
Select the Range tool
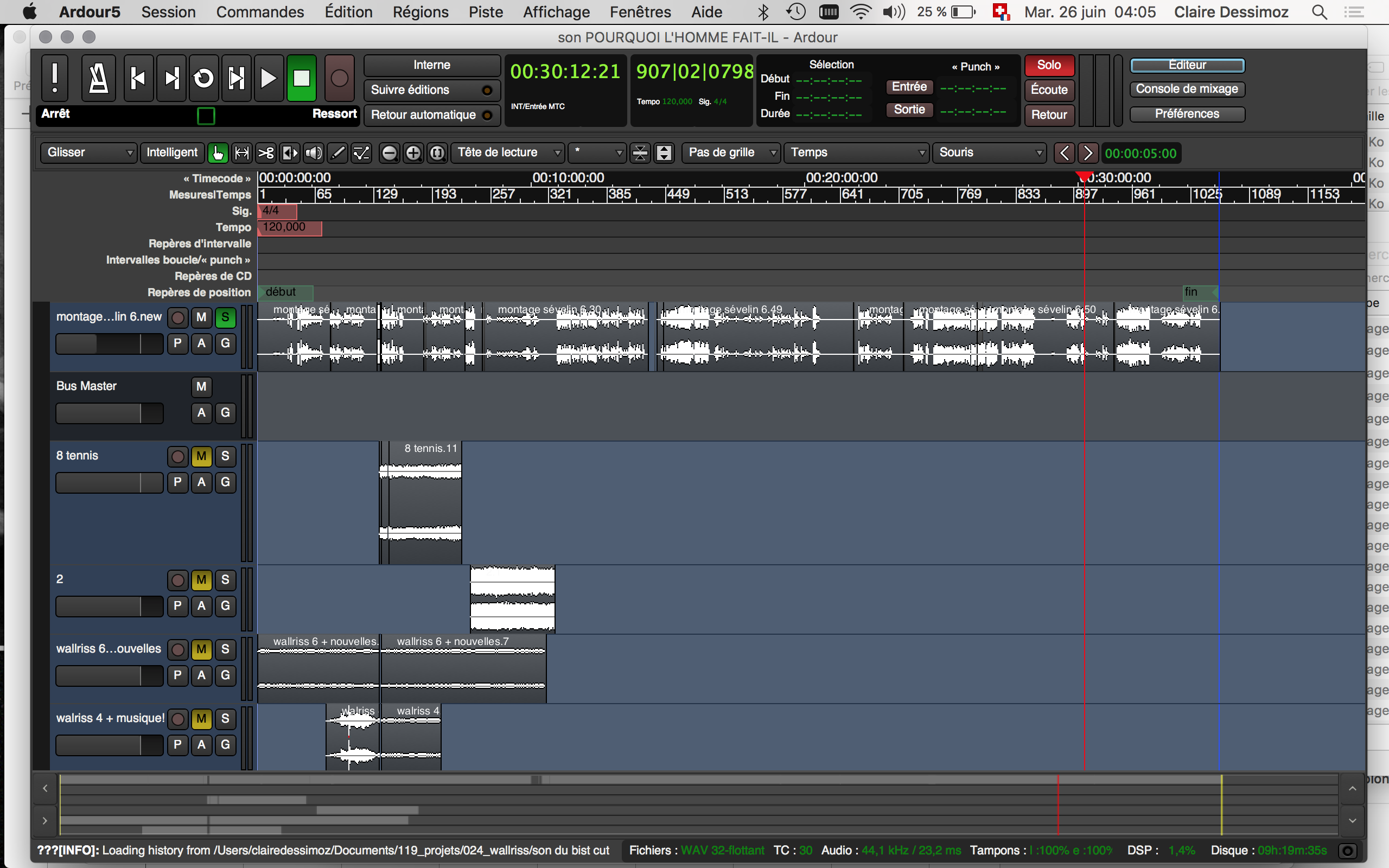tap(242, 152)
